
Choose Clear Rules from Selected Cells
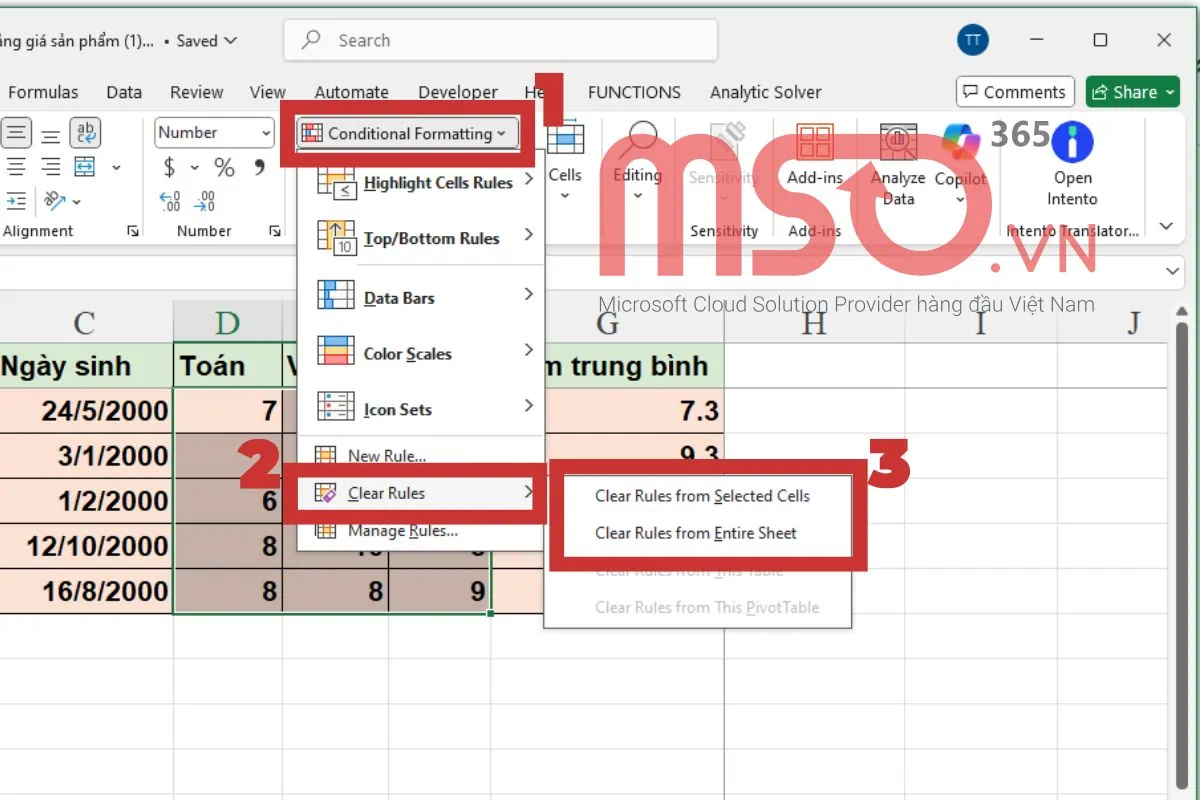pos(702,496)
